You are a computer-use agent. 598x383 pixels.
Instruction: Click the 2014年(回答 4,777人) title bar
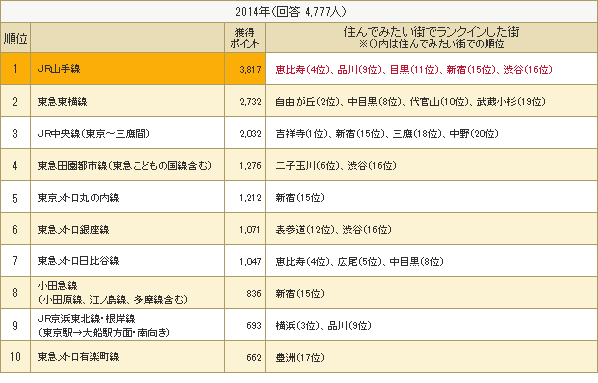pyautogui.click(x=299, y=11)
